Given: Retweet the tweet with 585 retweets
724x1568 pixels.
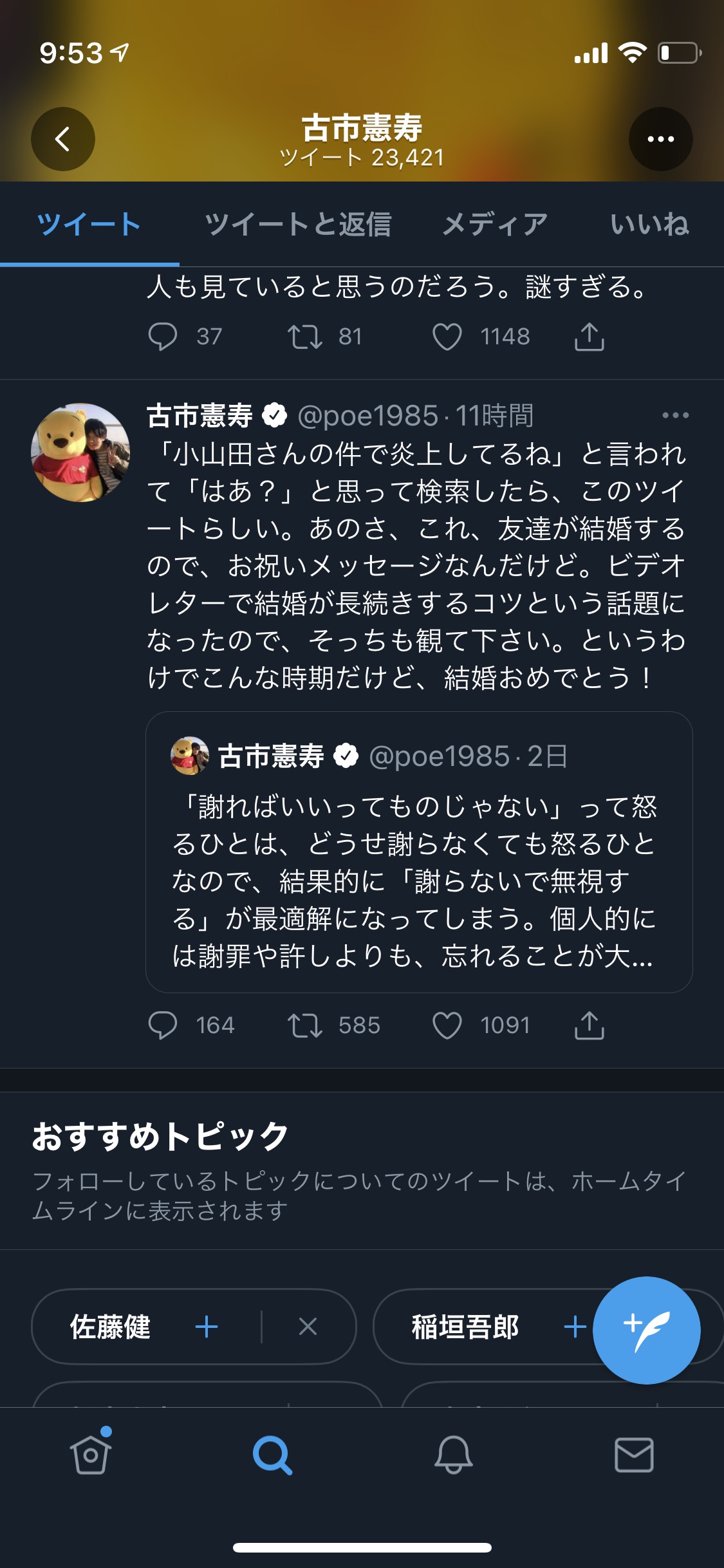Looking at the screenshot, I should coord(304,1025).
